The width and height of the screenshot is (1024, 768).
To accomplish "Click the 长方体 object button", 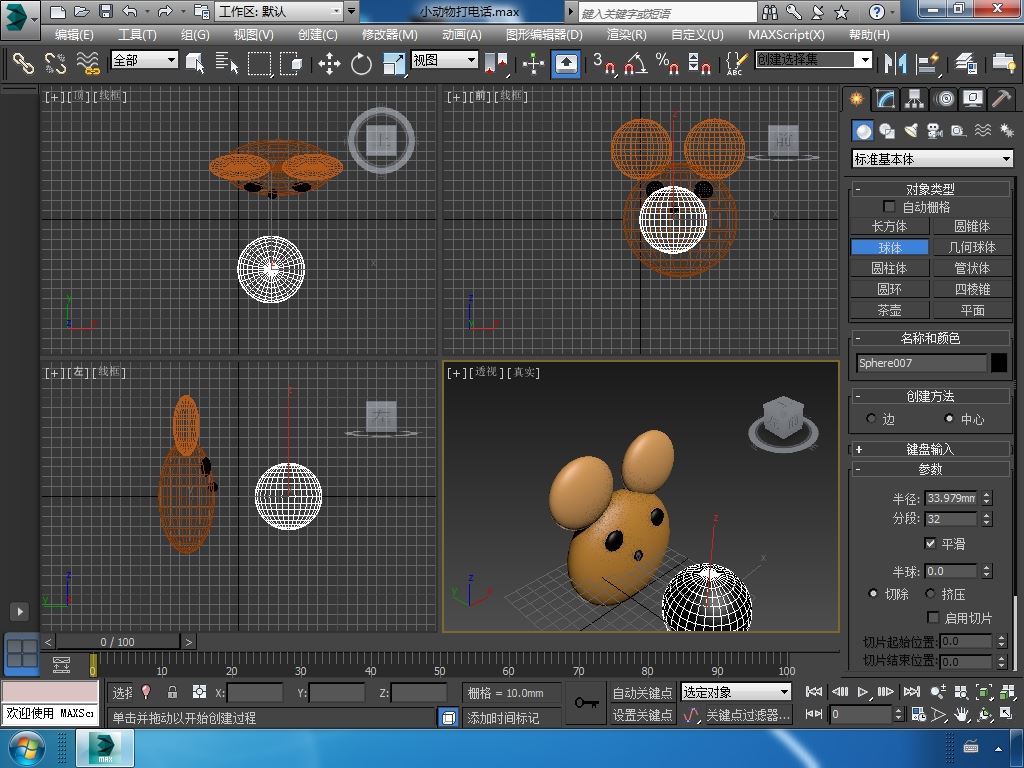I will click(889, 226).
